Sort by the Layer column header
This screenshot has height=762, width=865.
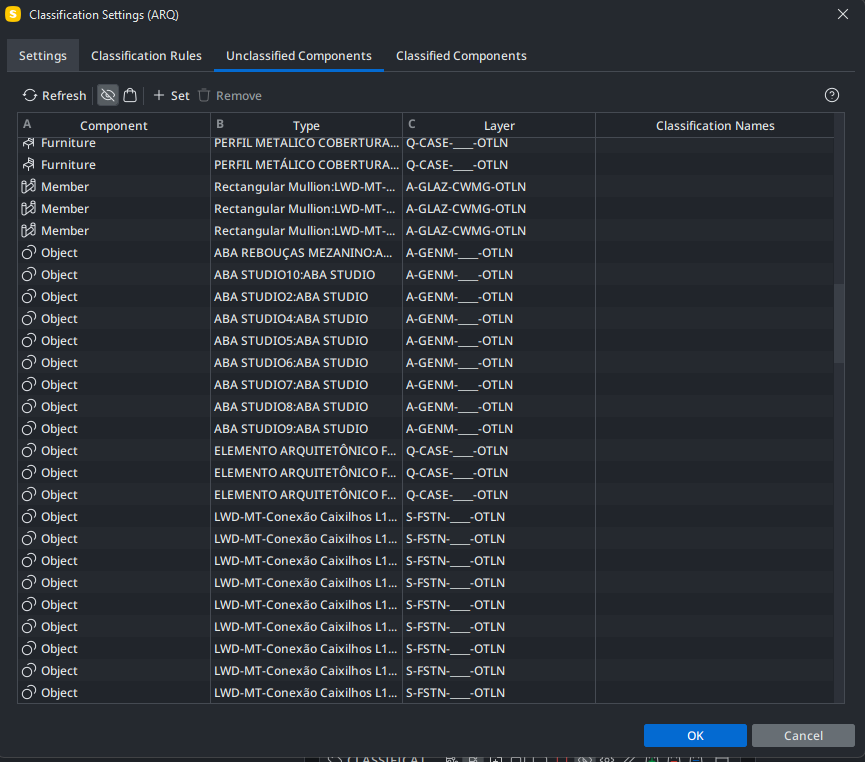point(499,125)
